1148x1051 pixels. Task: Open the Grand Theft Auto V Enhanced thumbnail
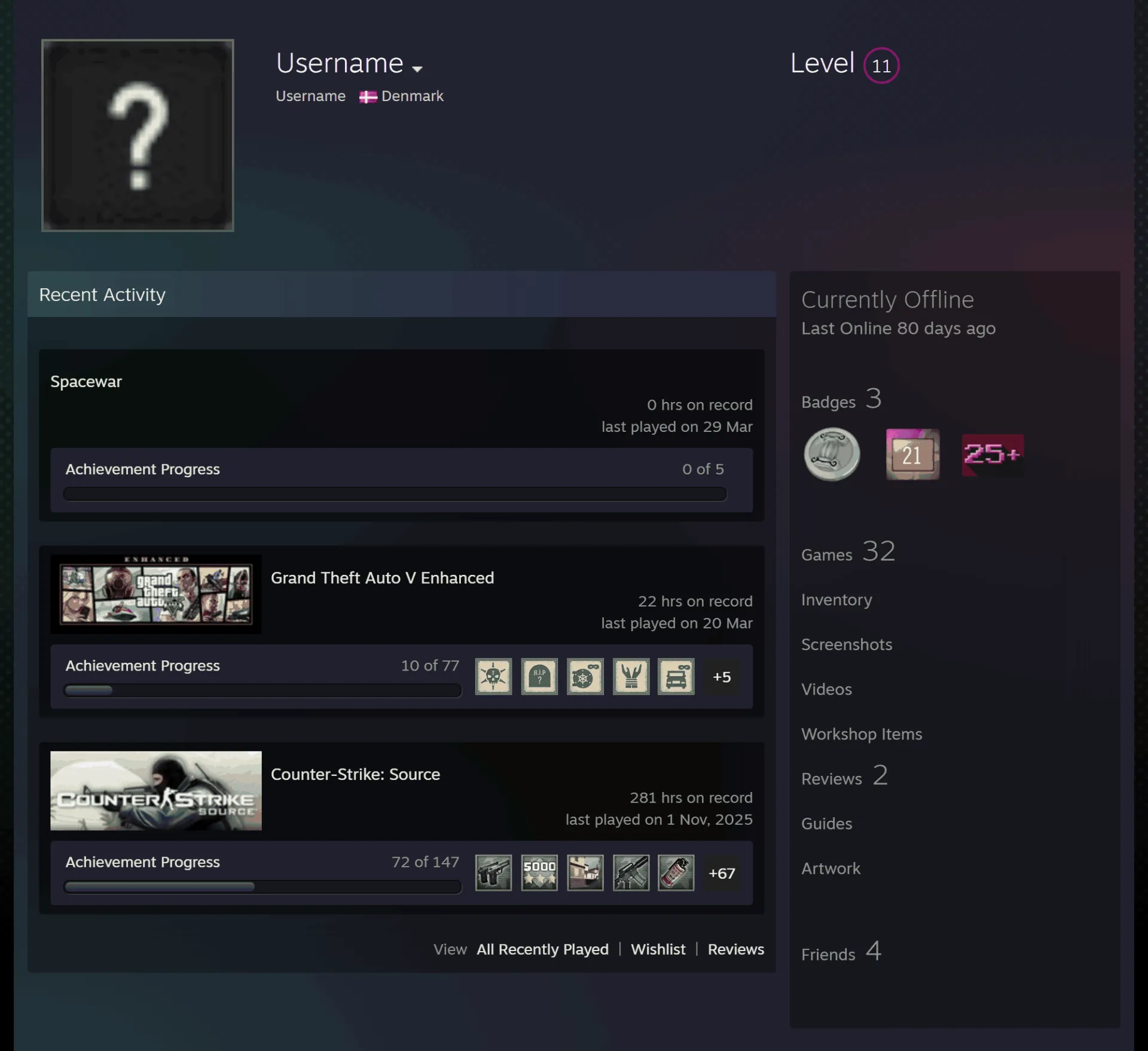coord(156,594)
